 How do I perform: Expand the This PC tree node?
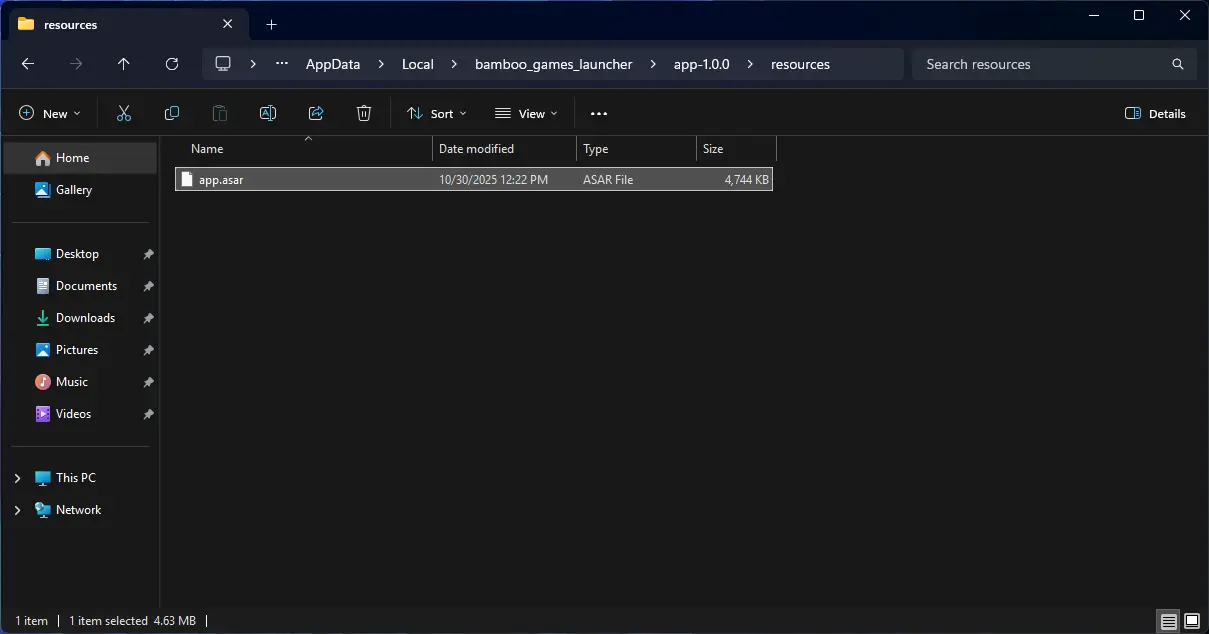[x=17, y=478]
